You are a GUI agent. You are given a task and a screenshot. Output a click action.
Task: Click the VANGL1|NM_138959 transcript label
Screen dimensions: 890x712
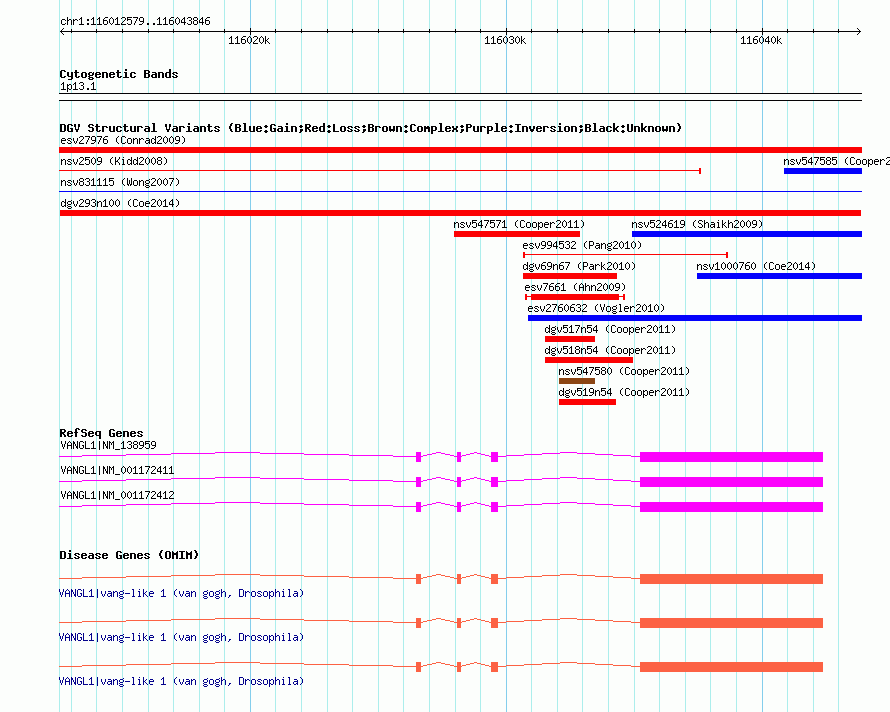108,445
